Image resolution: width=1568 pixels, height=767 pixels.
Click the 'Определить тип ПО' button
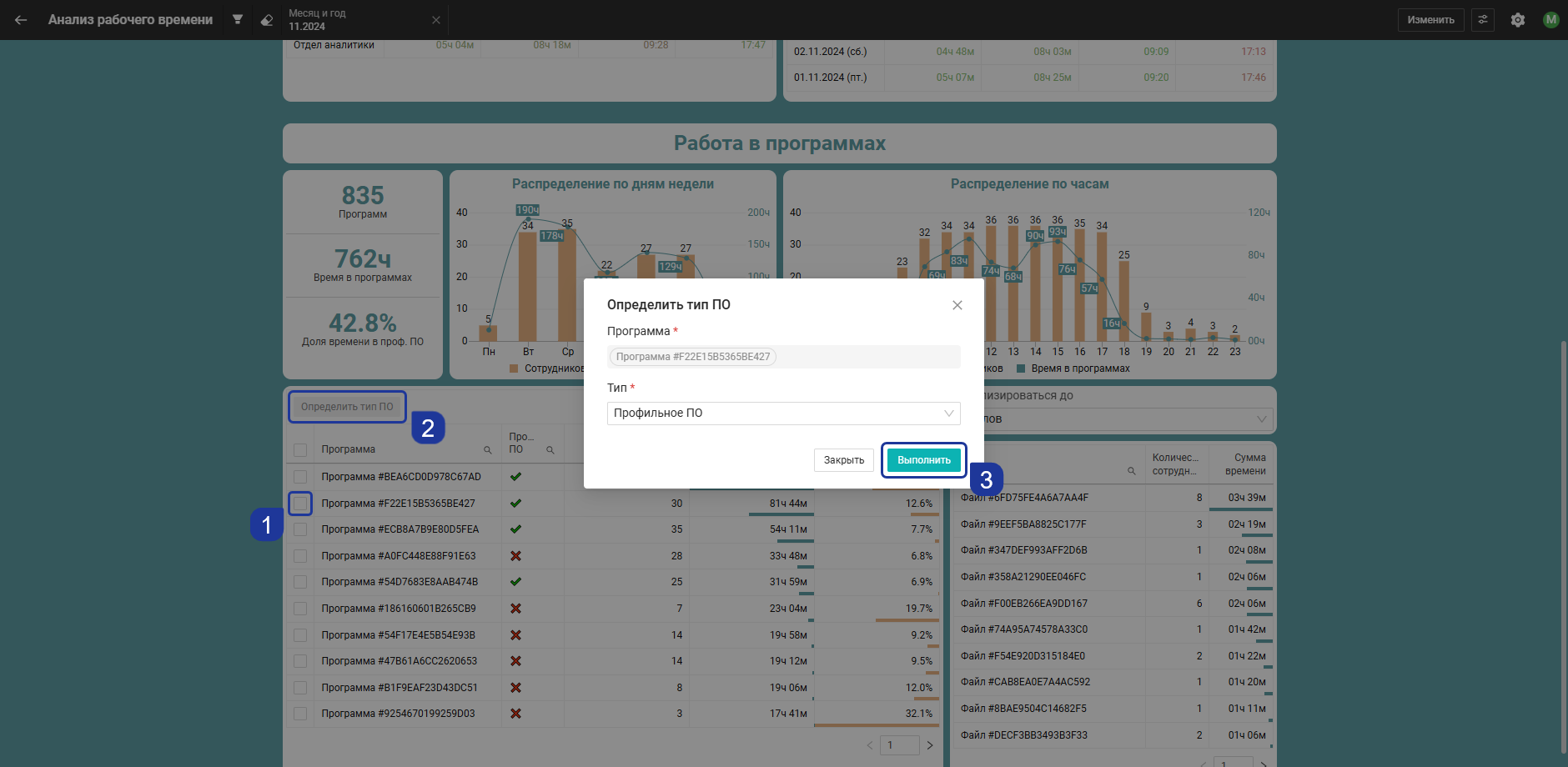[x=347, y=407]
